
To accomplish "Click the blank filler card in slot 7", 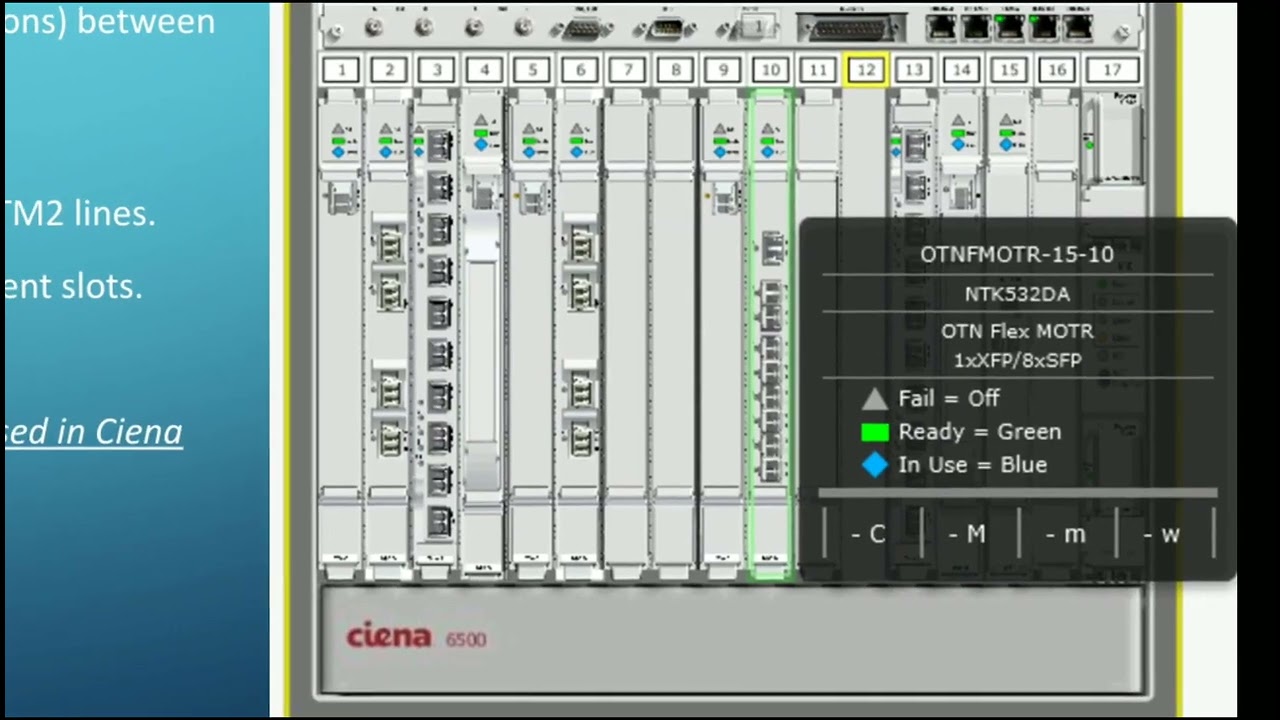I will tap(627, 333).
